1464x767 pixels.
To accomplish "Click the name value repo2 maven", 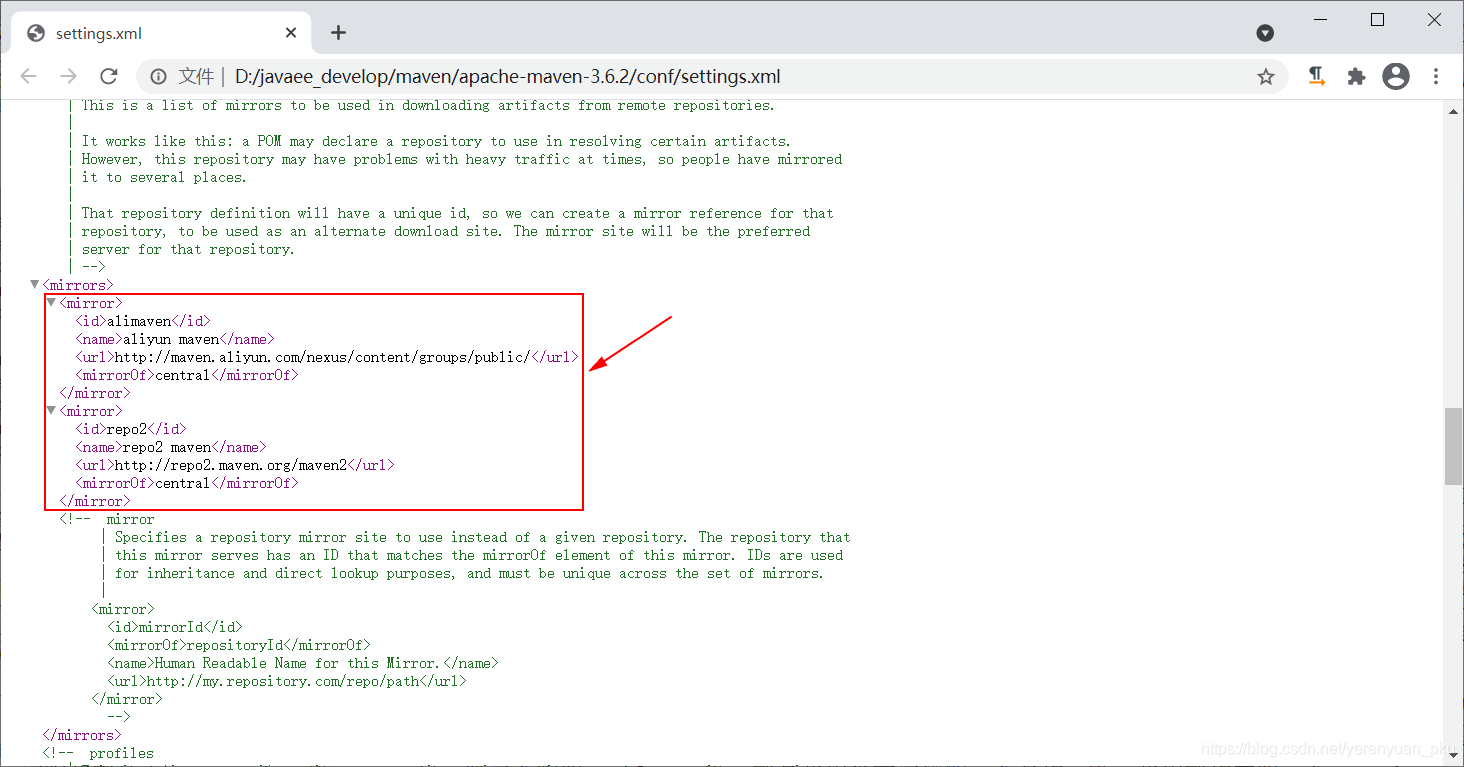I will click(167, 447).
